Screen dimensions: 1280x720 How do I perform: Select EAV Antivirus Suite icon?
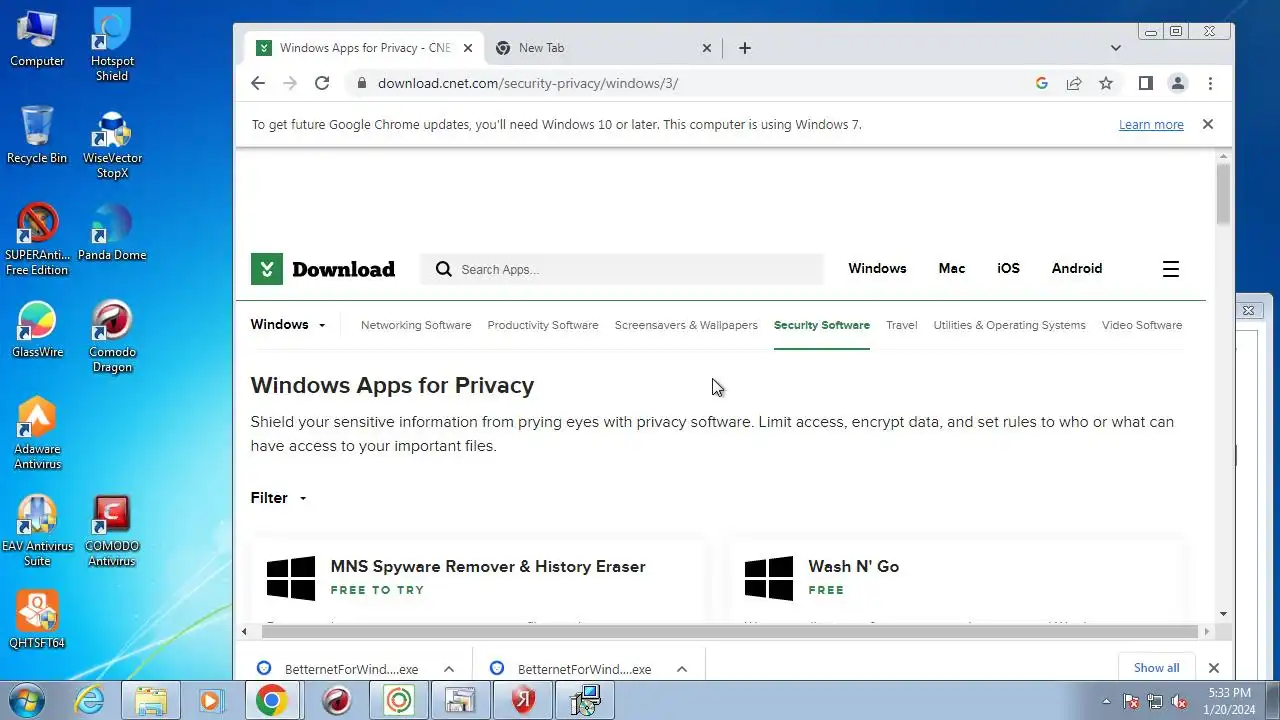(x=37, y=531)
